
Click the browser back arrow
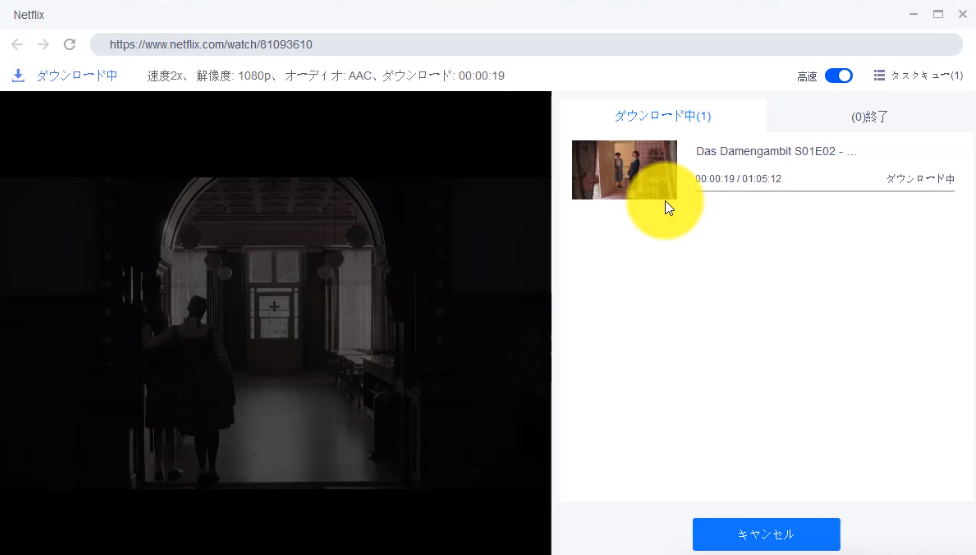pos(17,44)
